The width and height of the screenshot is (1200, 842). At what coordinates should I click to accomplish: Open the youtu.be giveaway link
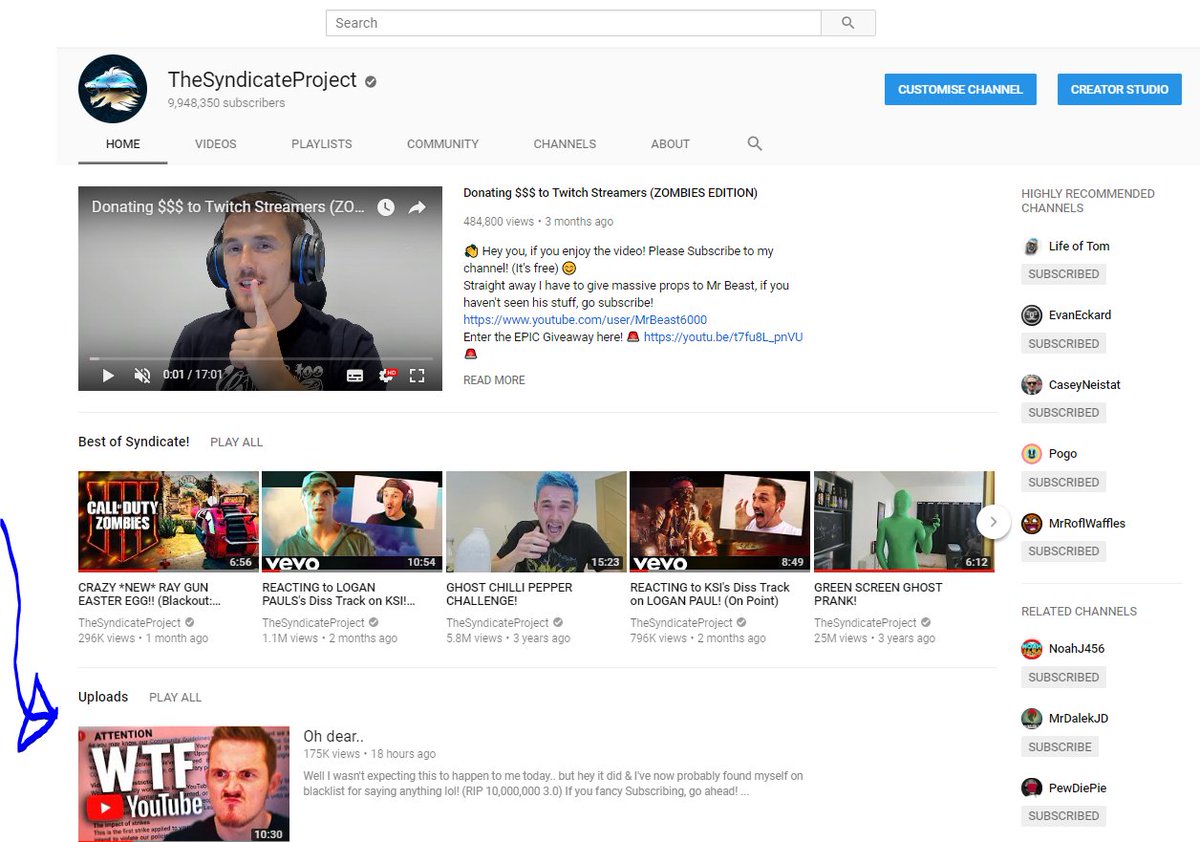click(x=723, y=337)
